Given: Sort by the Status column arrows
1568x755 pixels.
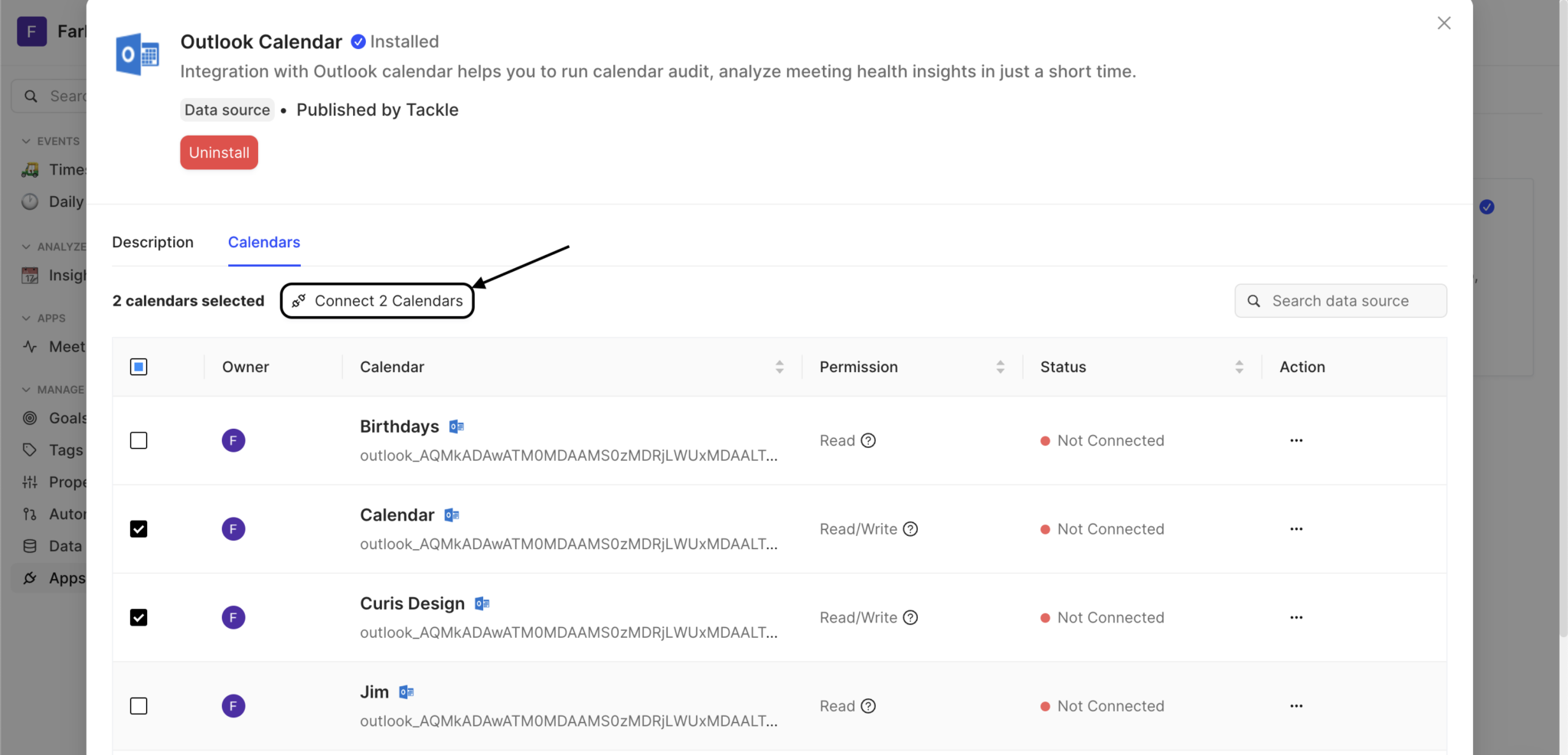Looking at the screenshot, I should (1239, 367).
